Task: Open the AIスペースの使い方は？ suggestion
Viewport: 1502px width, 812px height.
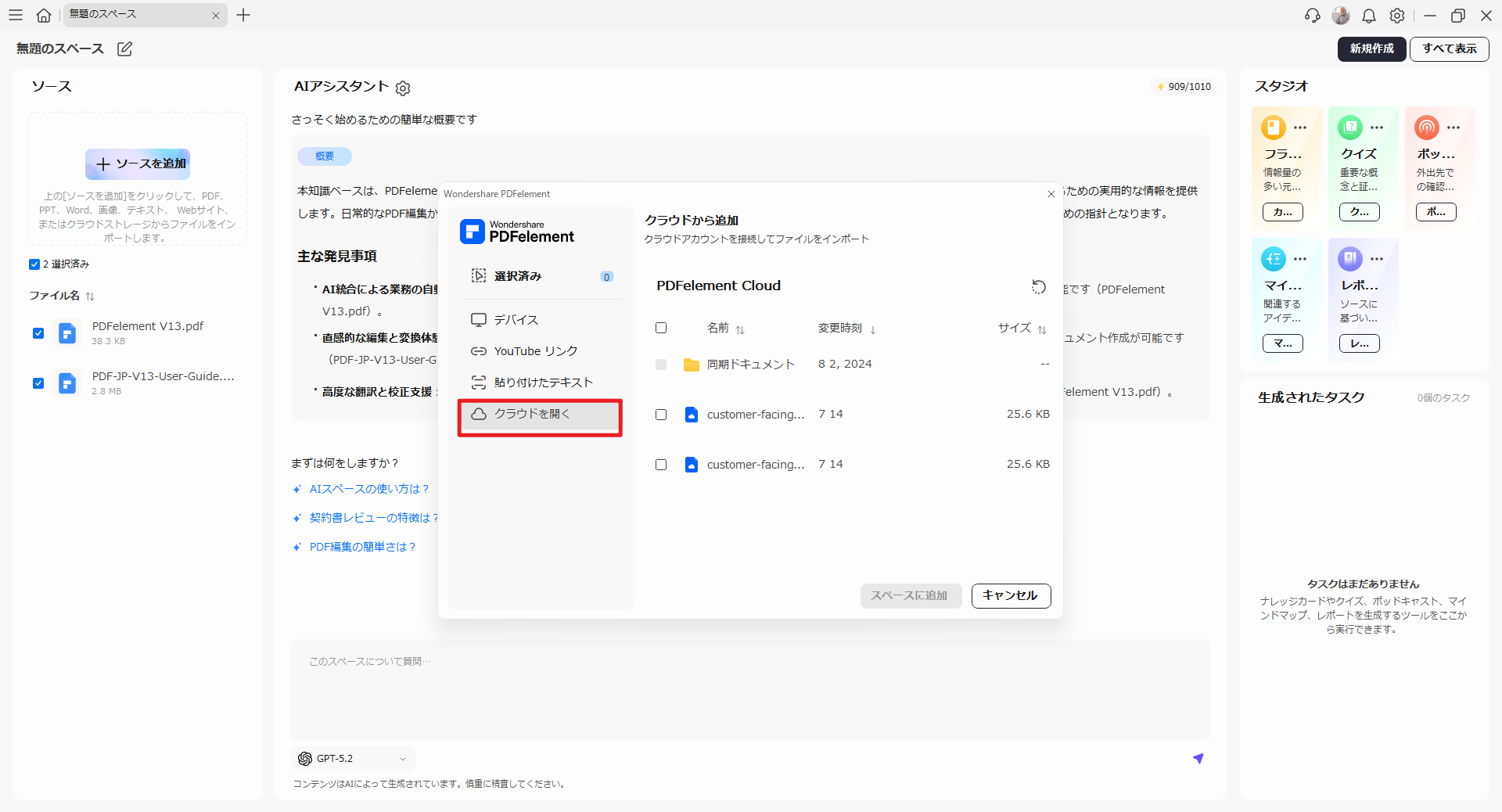Action: 369,489
